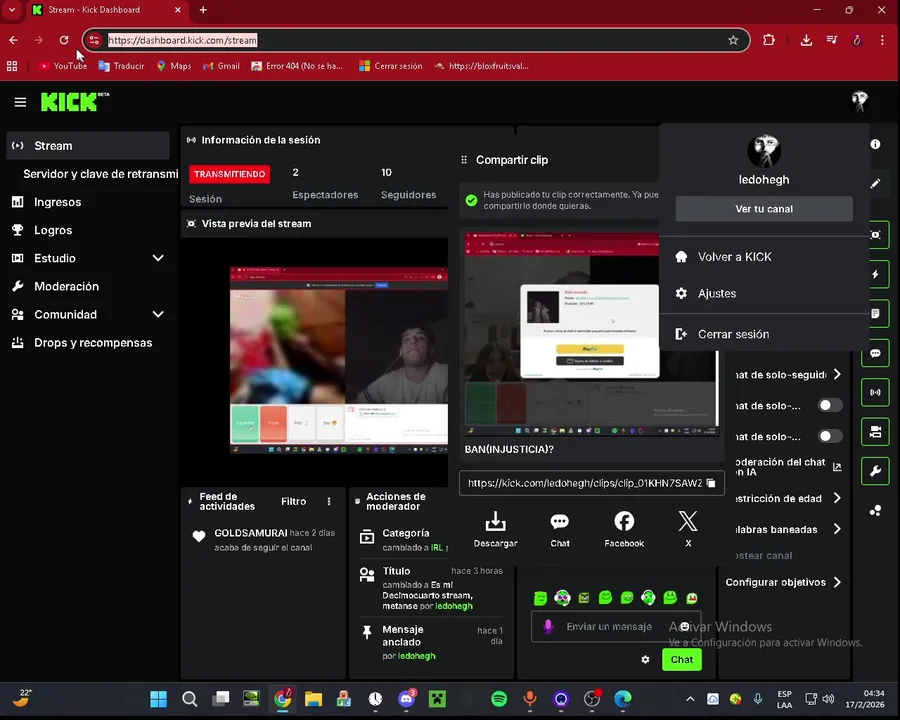Click the Ver tu canal button
Image resolution: width=900 pixels, height=720 pixels.
click(763, 209)
